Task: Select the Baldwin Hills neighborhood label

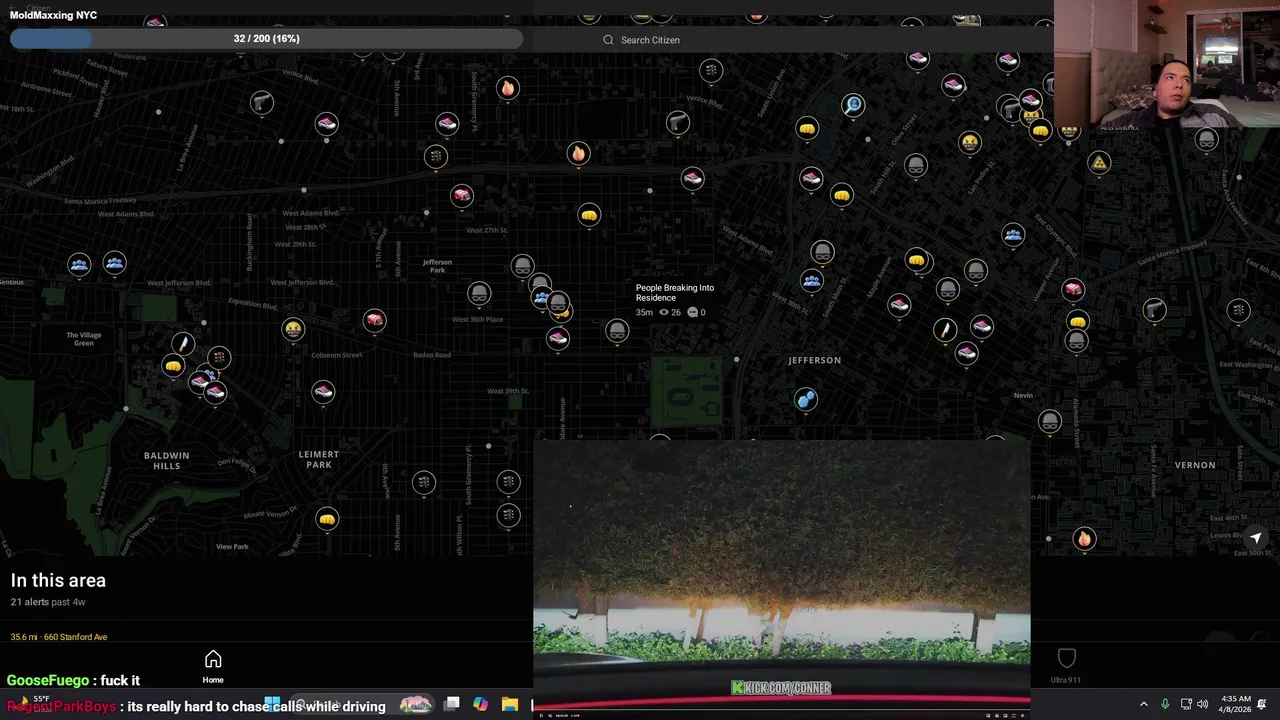Action: pyautogui.click(x=166, y=460)
